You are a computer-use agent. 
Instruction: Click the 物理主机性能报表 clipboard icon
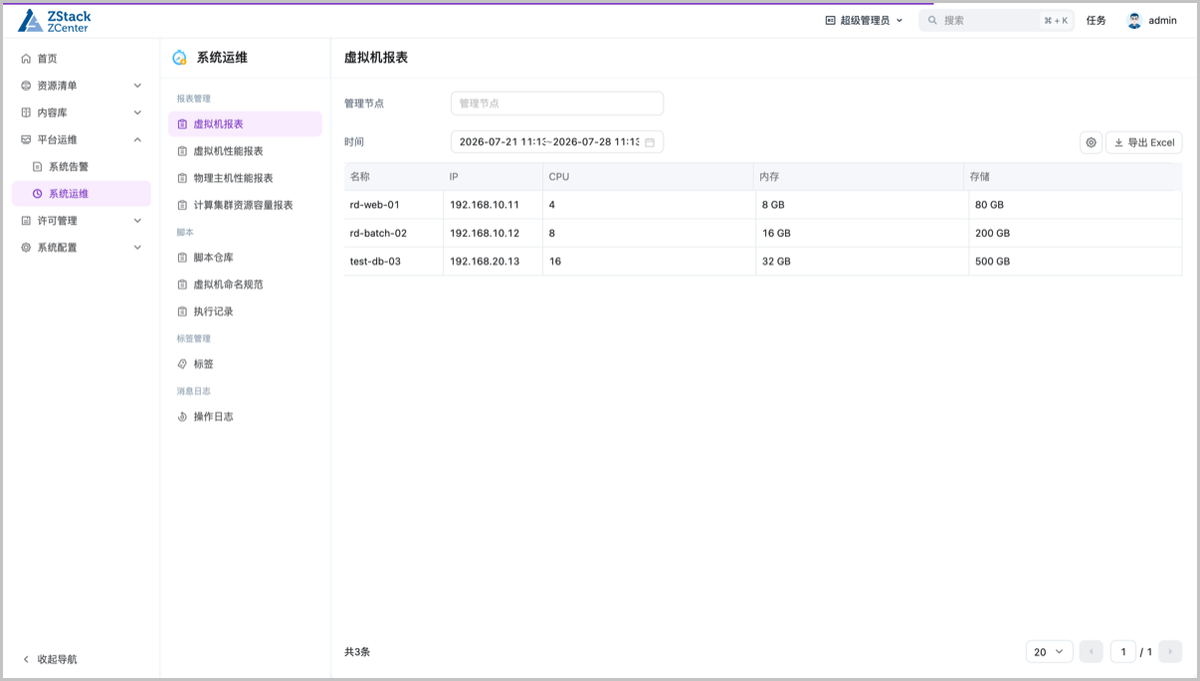[182, 178]
